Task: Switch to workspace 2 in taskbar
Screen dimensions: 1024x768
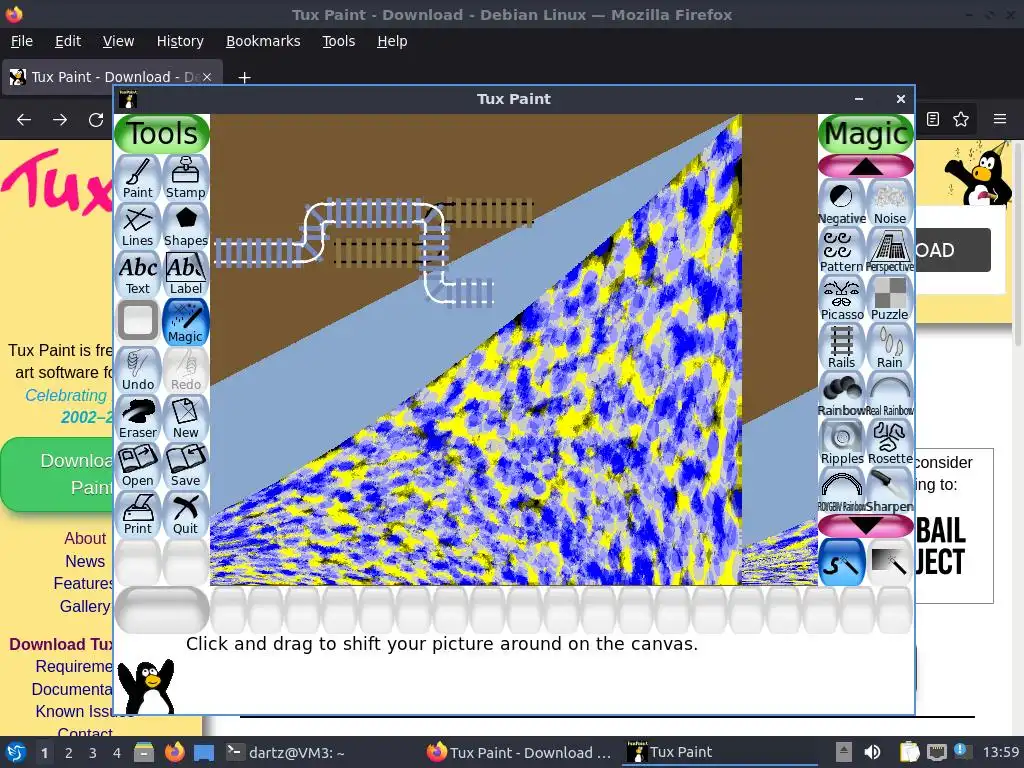Action: 69,753
